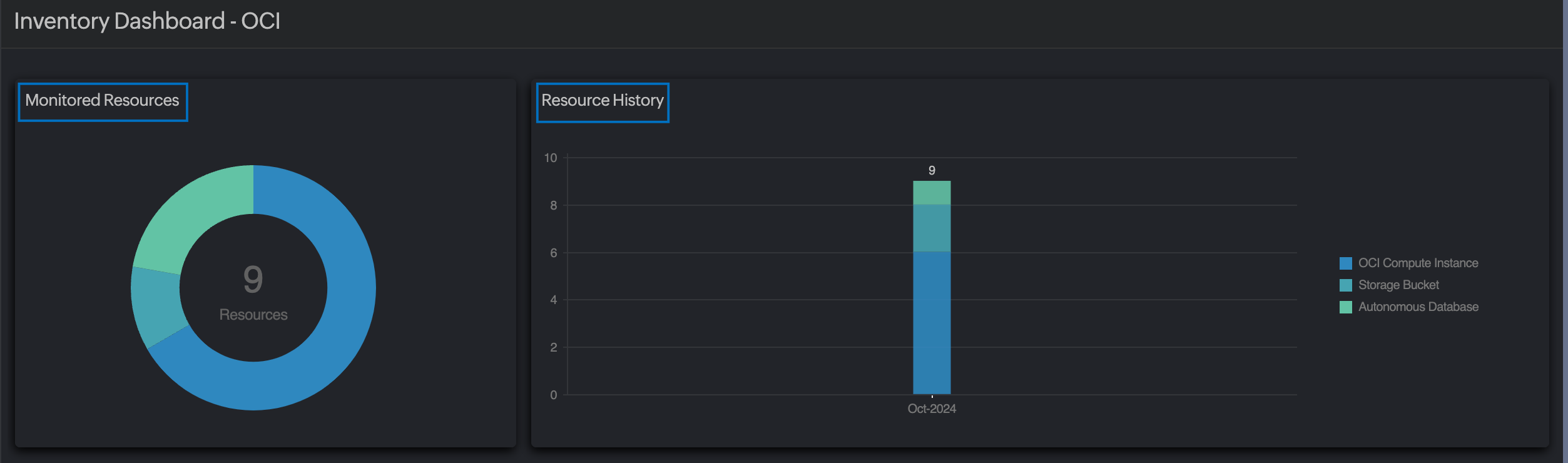Image resolution: width=1568 pixels, height=463 pixels.
Task: Click the blue portion of the Oct-2024 bar
Action: [x=932, y=322]
